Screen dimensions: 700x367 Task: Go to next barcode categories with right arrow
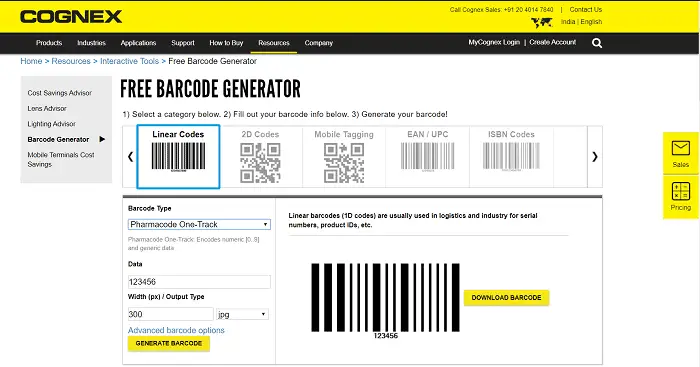595,157
